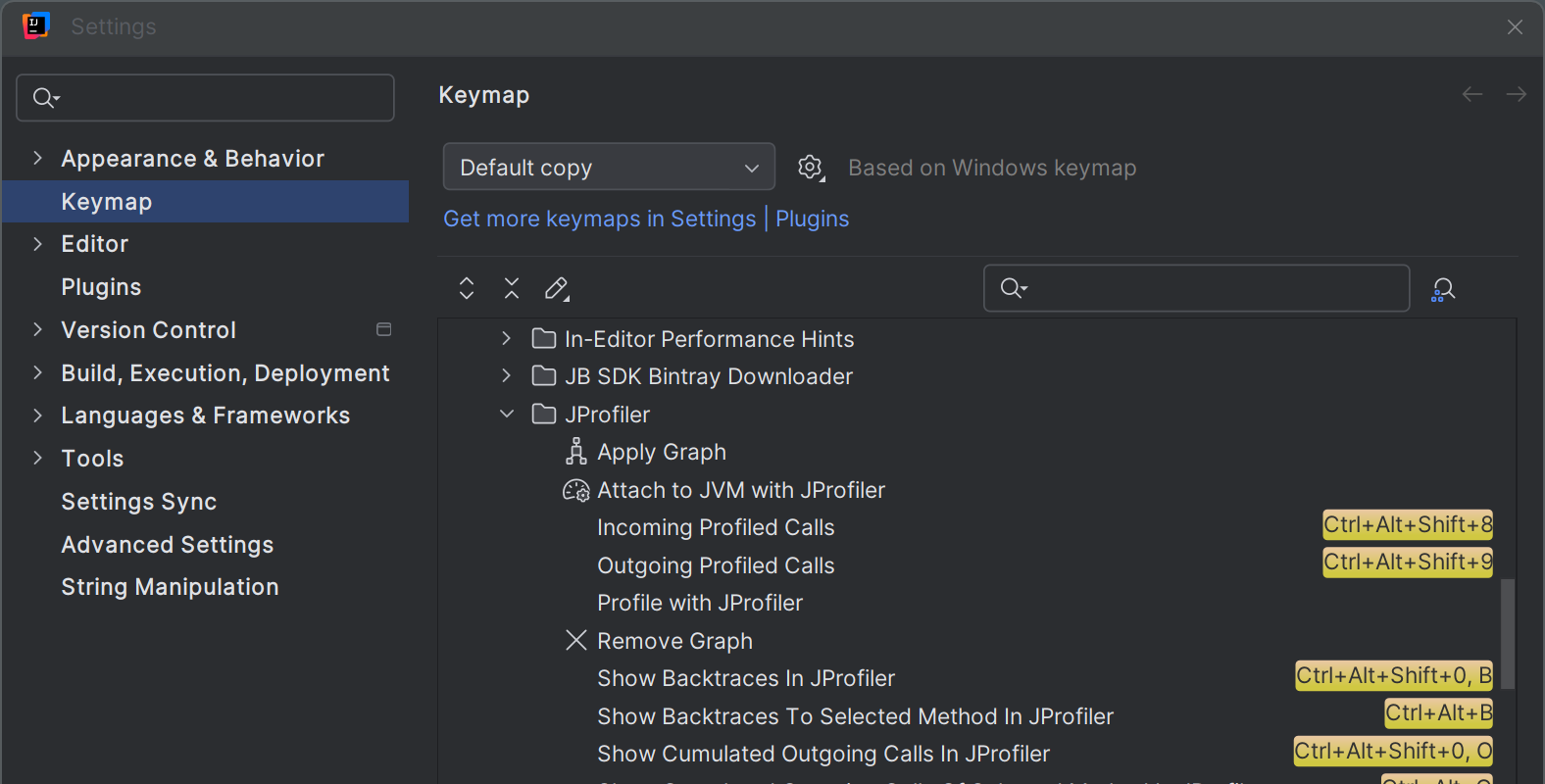Click the back navigation arrow
This screenshot has height=784, width=1545.
(x=1471, y=94)
